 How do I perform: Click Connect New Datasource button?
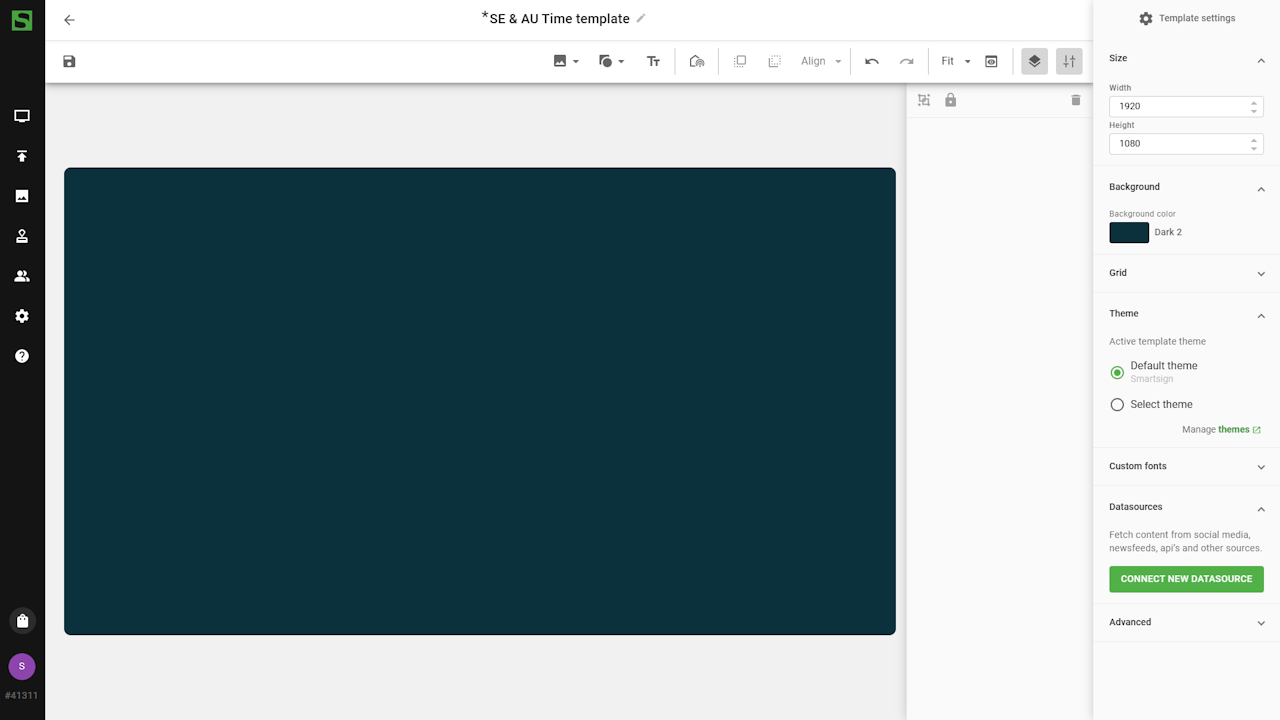tap(1186, 579)
